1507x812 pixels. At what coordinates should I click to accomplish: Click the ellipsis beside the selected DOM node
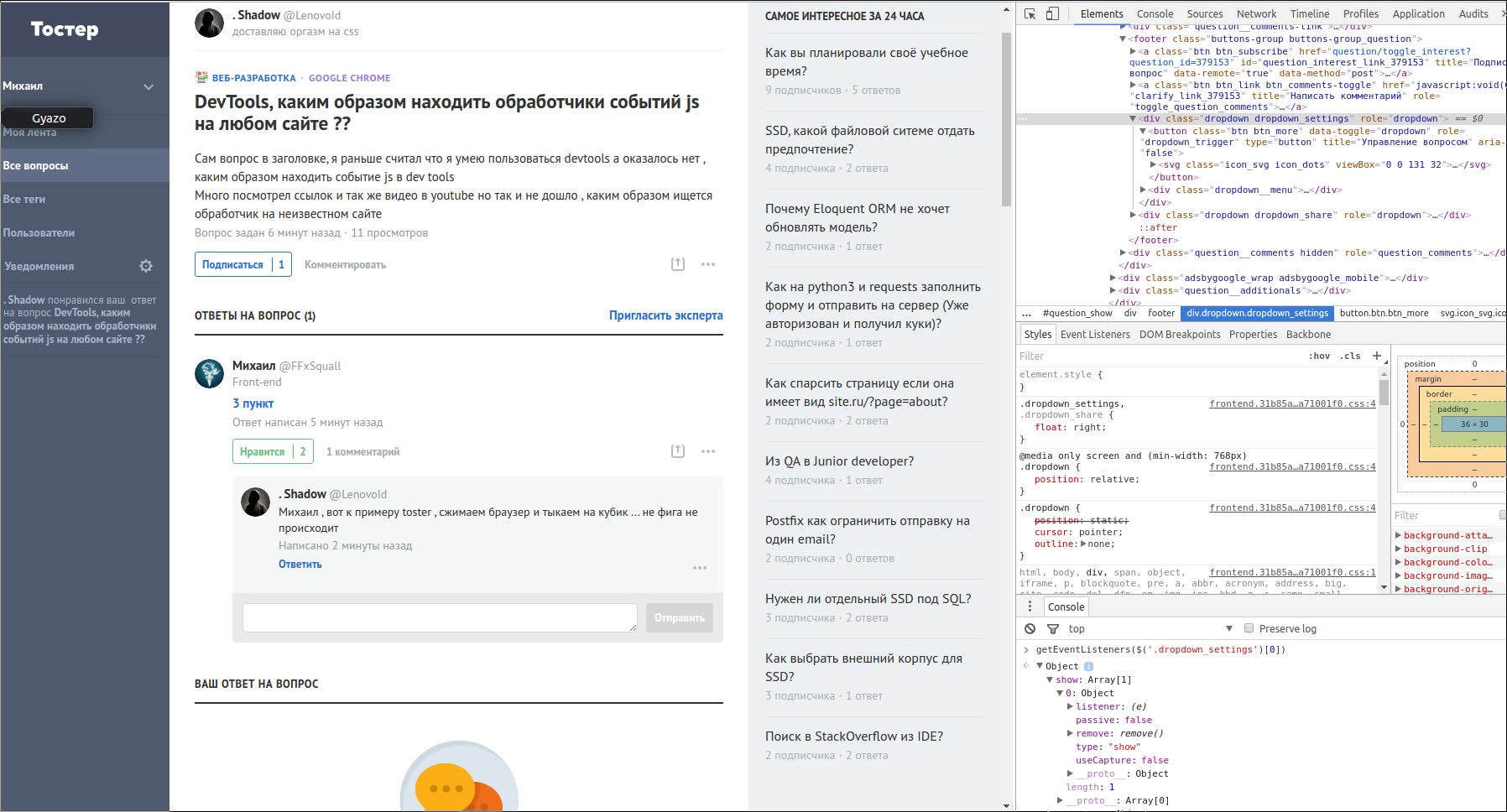(x=1023, y=119)
